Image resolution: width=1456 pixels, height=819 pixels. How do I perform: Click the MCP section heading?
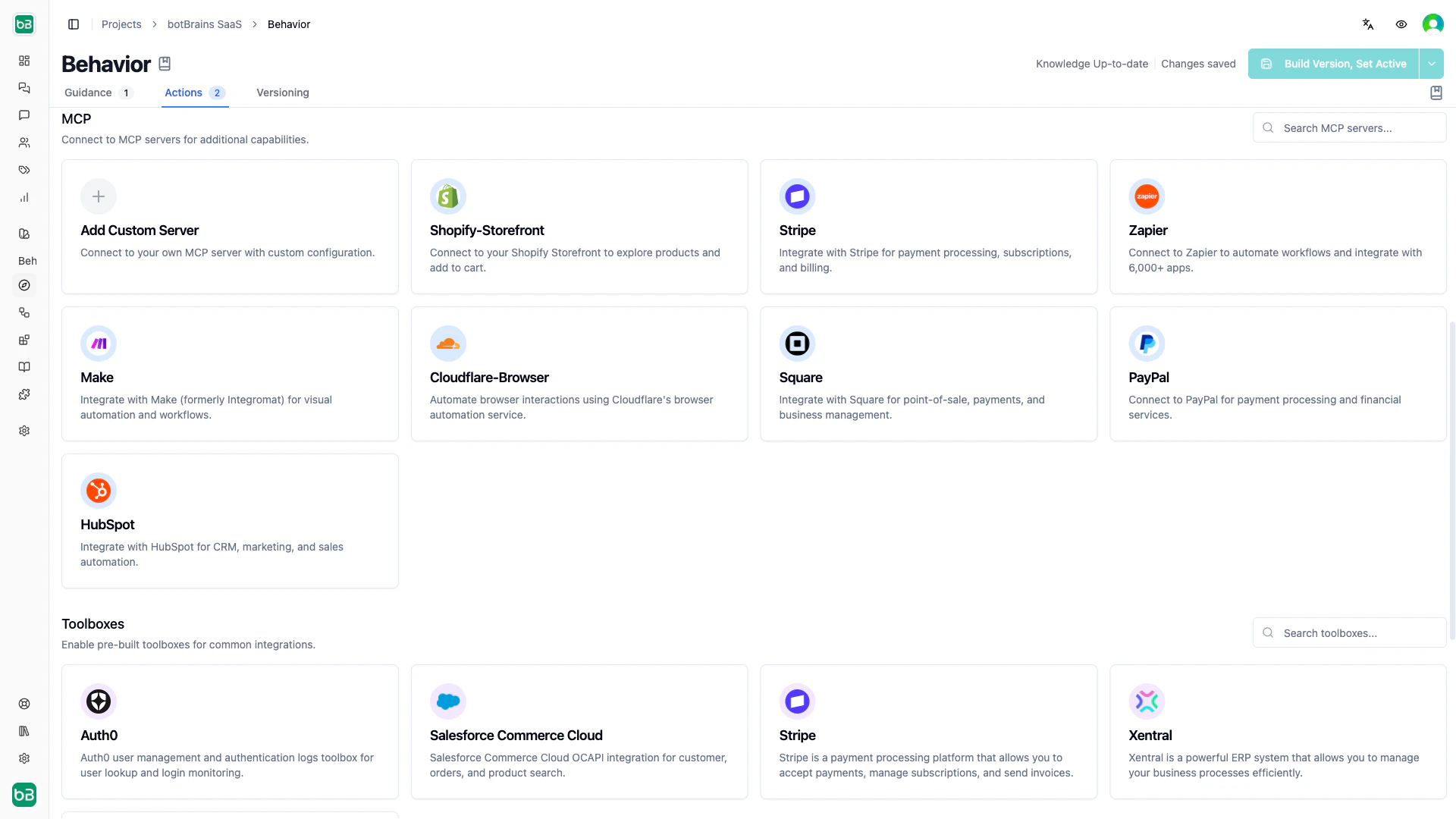tap(76, 119)
